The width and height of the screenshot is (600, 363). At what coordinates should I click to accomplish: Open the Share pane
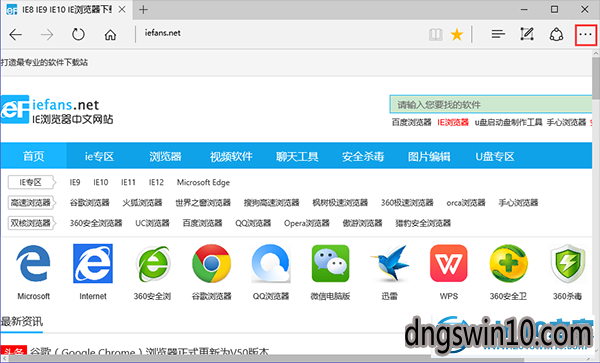556,34
